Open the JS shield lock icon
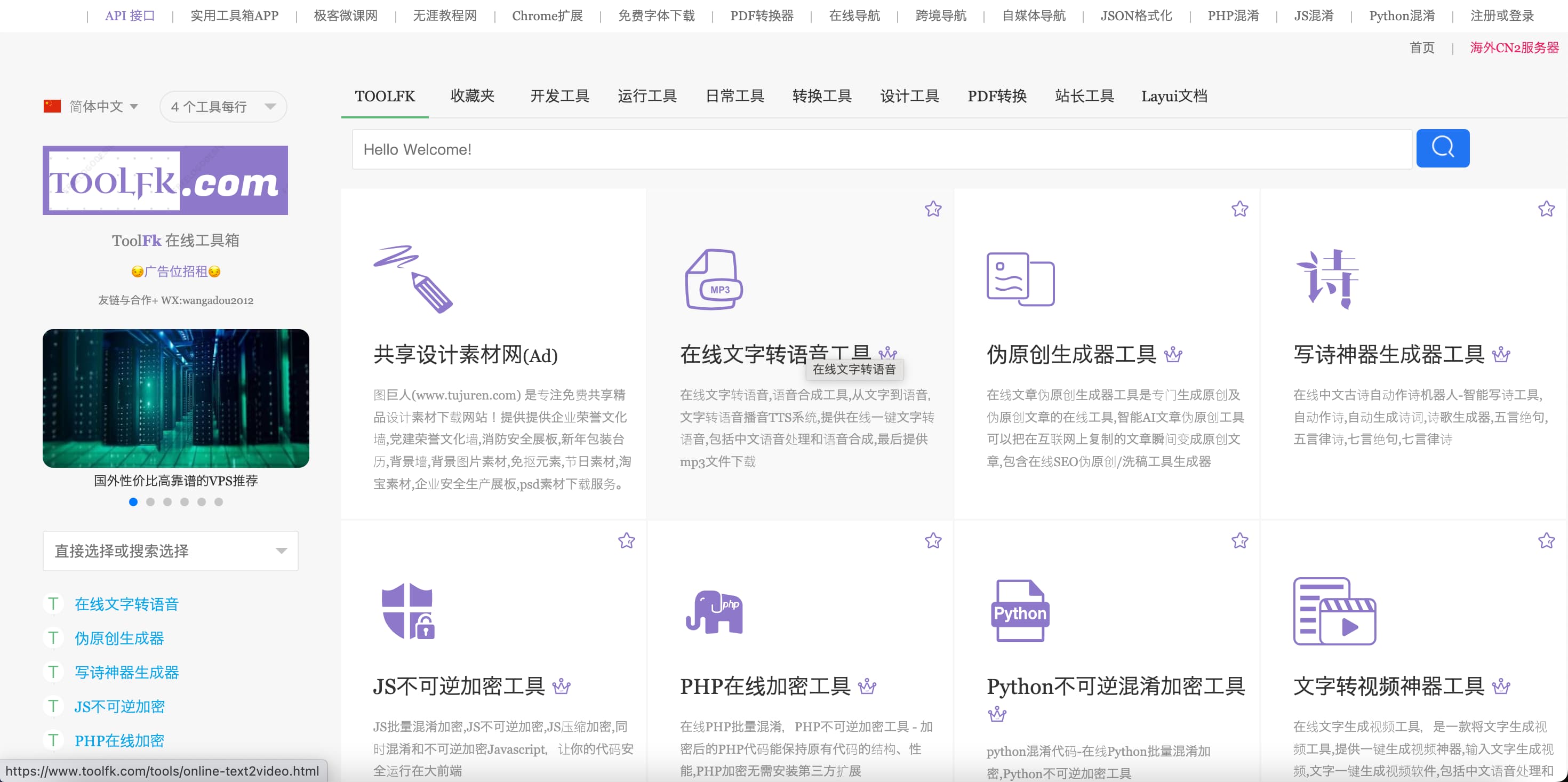Image resolution: width=1568 pixels, height=782 pixels. point(407,611)
